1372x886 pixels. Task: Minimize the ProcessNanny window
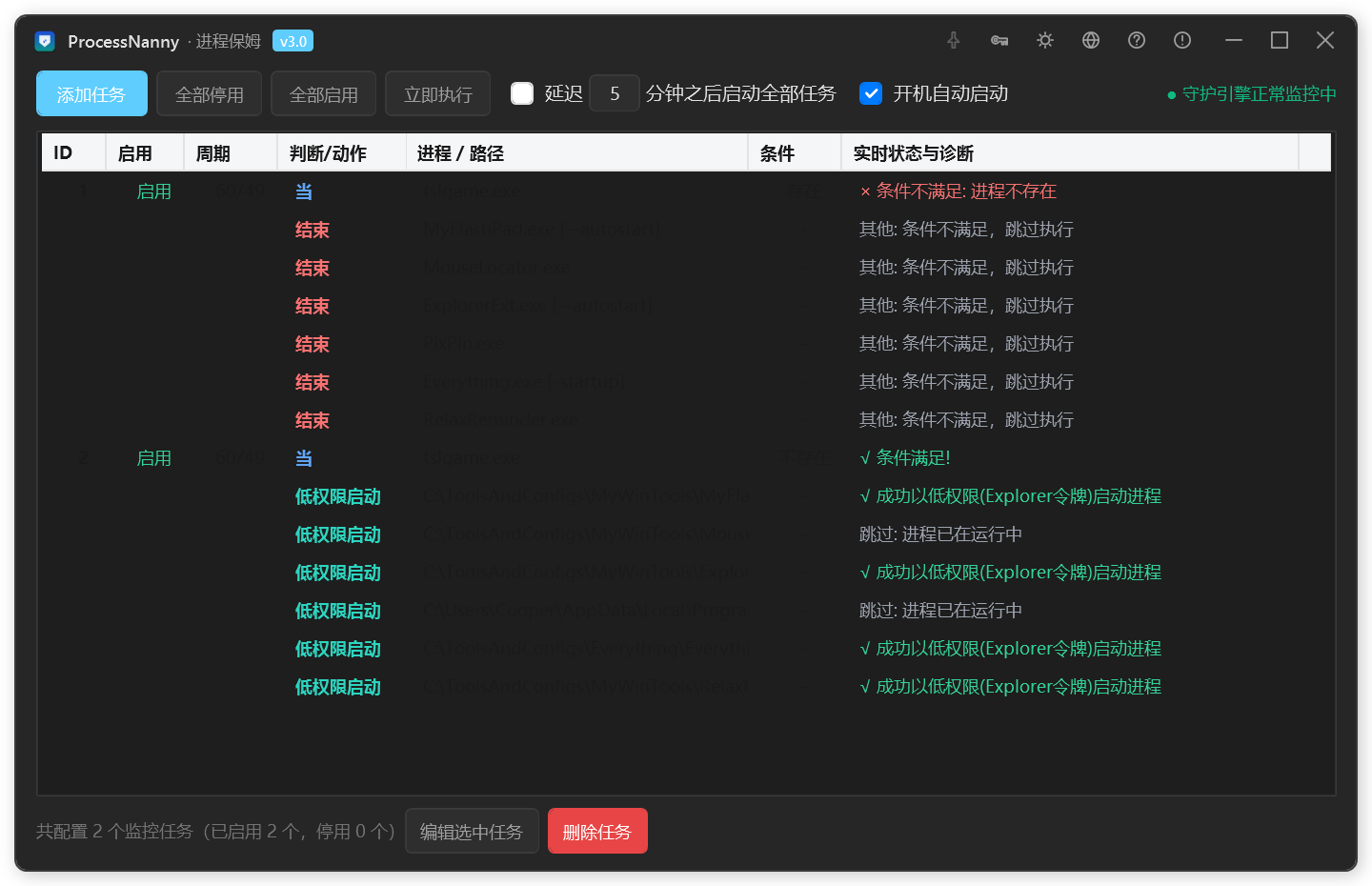point(1234,40)
